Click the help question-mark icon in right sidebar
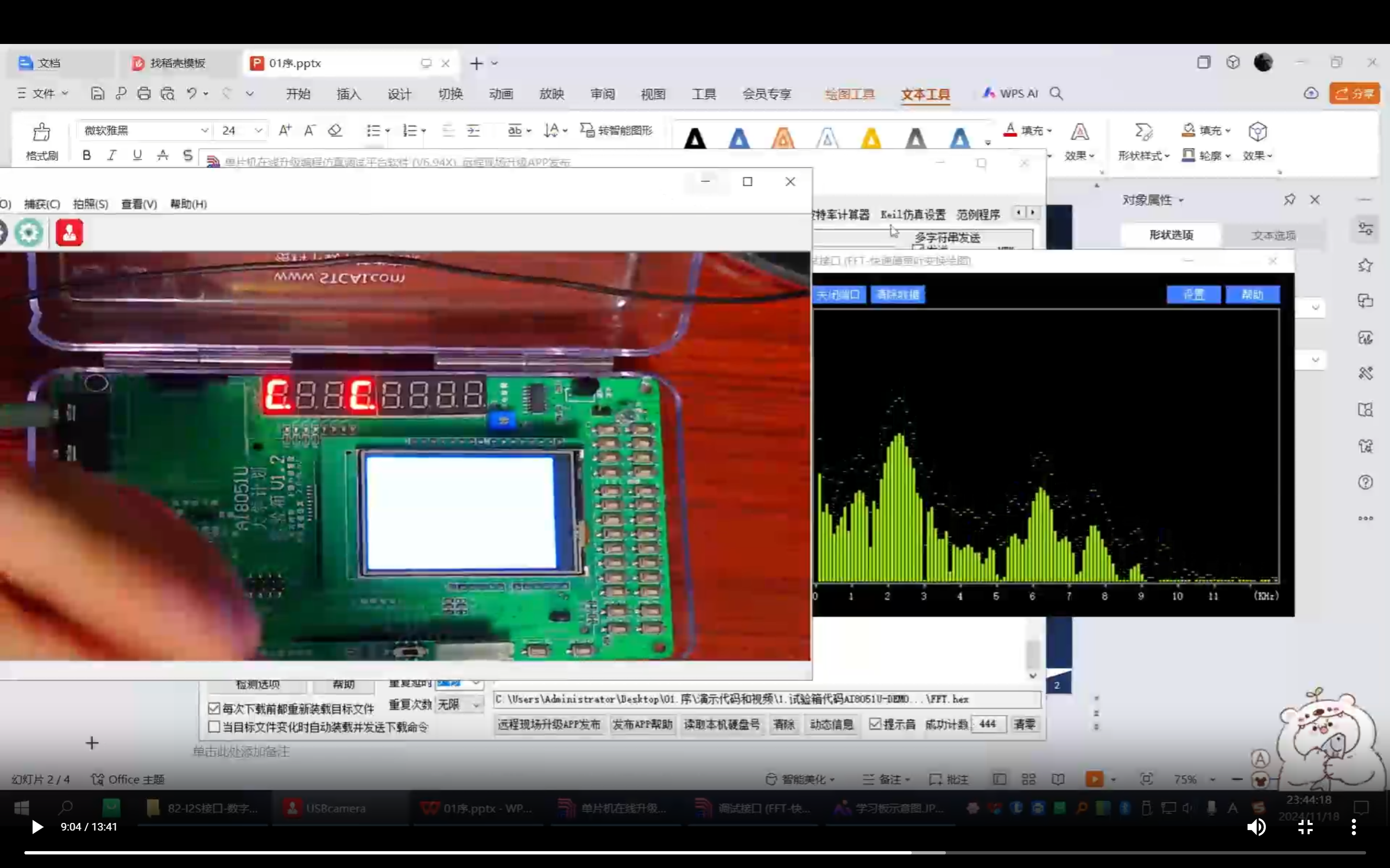1390x868 pixels. point(1366,481)
